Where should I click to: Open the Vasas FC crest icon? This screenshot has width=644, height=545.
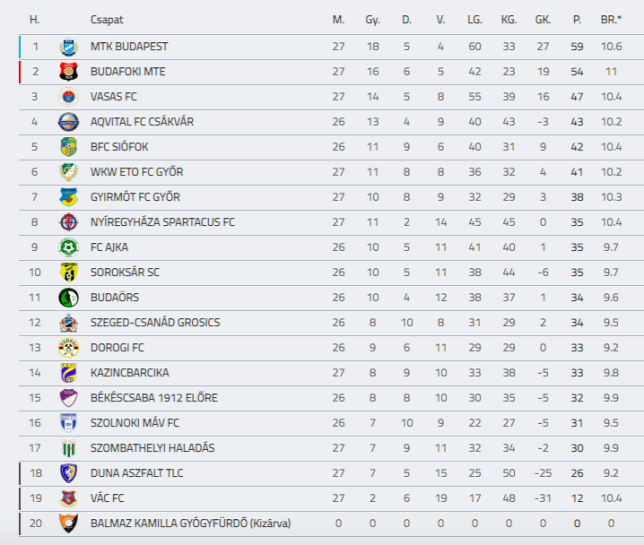click(69, 97)
